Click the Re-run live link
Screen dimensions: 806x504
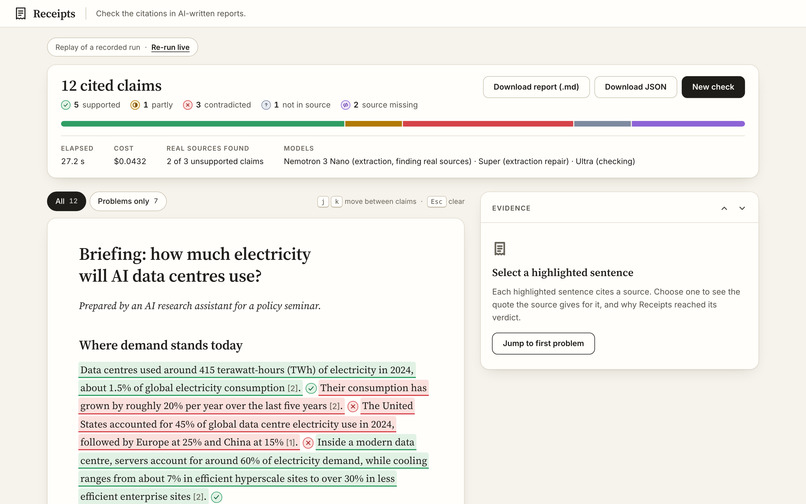coord(170,47)
